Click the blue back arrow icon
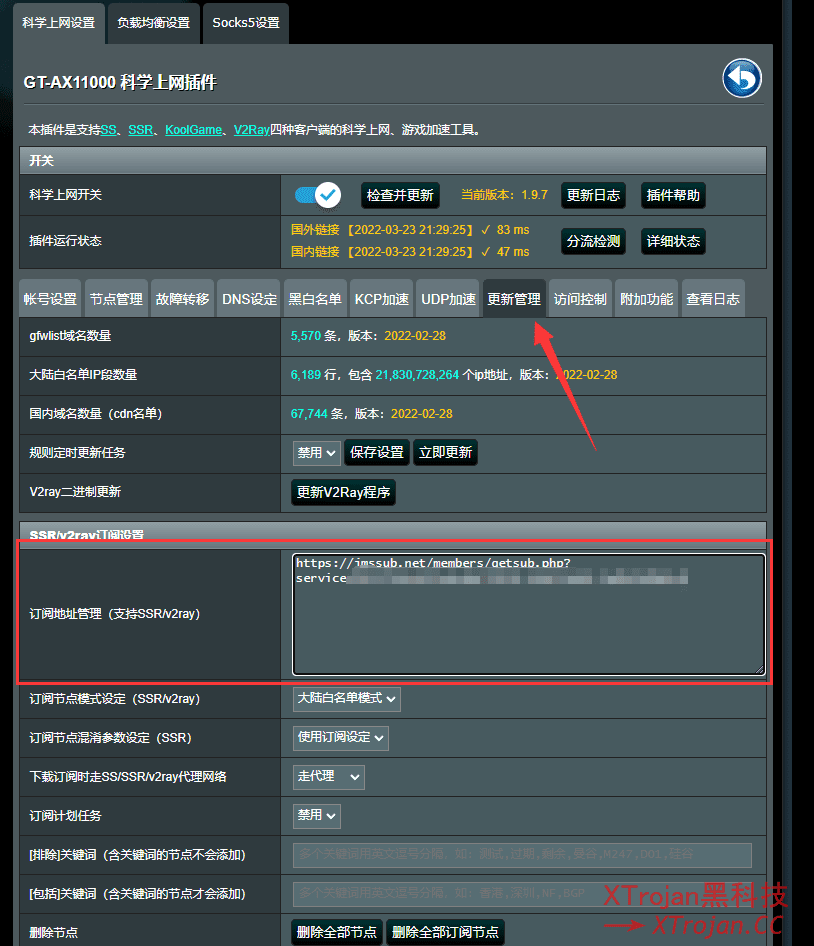814x946 pixels. pyautogui.click(x=742, y=78)
